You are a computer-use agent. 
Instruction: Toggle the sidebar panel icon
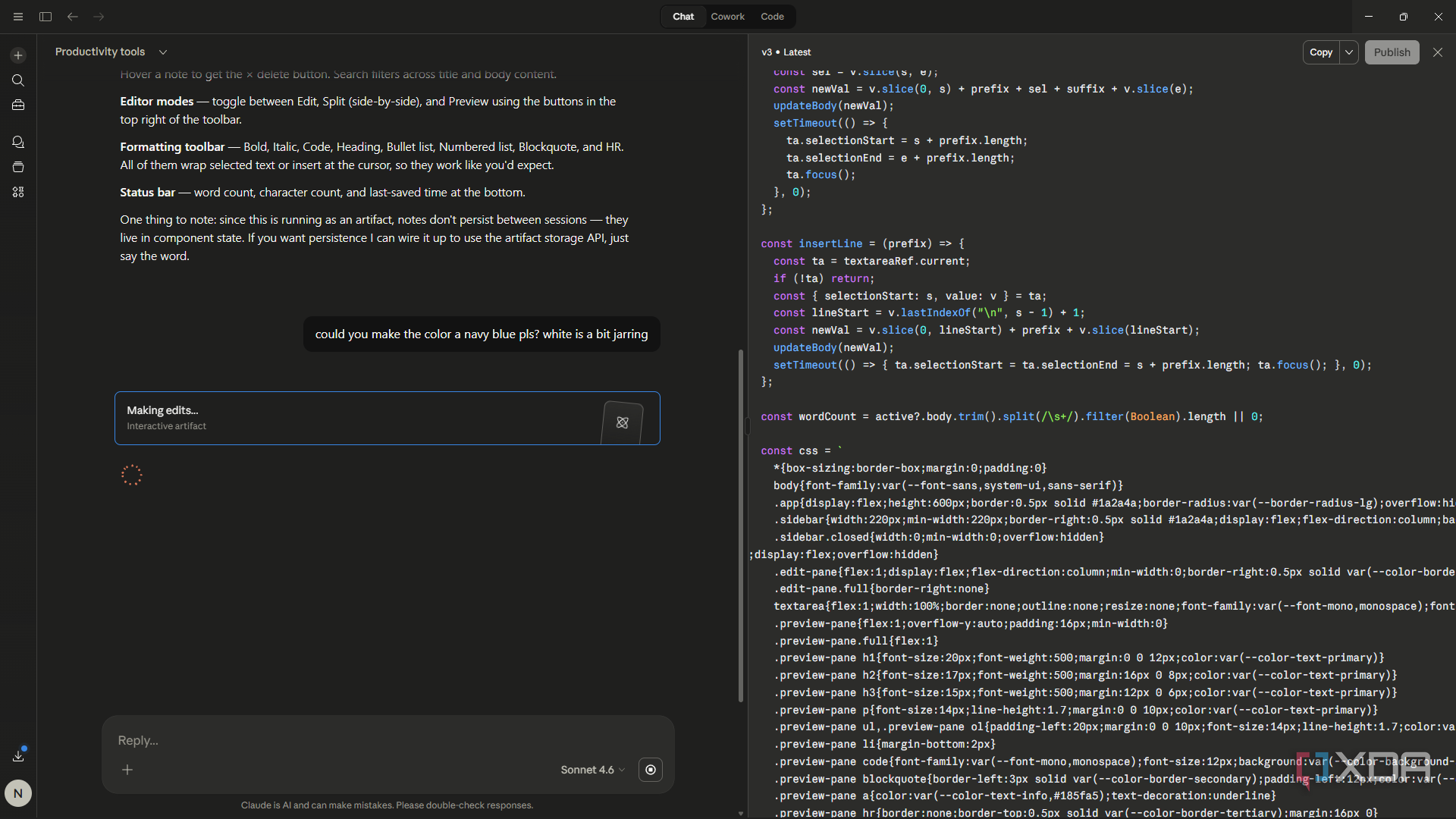pyautogui.click(x=45, y=17)
